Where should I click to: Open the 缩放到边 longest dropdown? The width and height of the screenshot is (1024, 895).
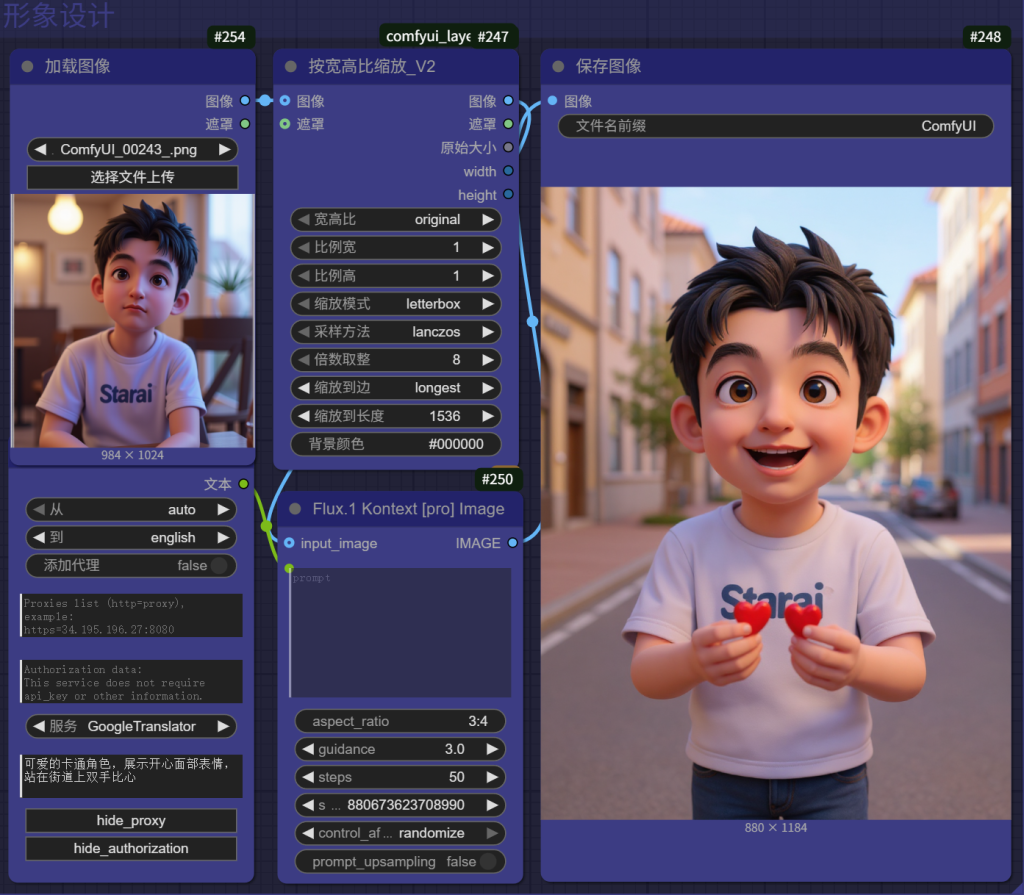396,388
